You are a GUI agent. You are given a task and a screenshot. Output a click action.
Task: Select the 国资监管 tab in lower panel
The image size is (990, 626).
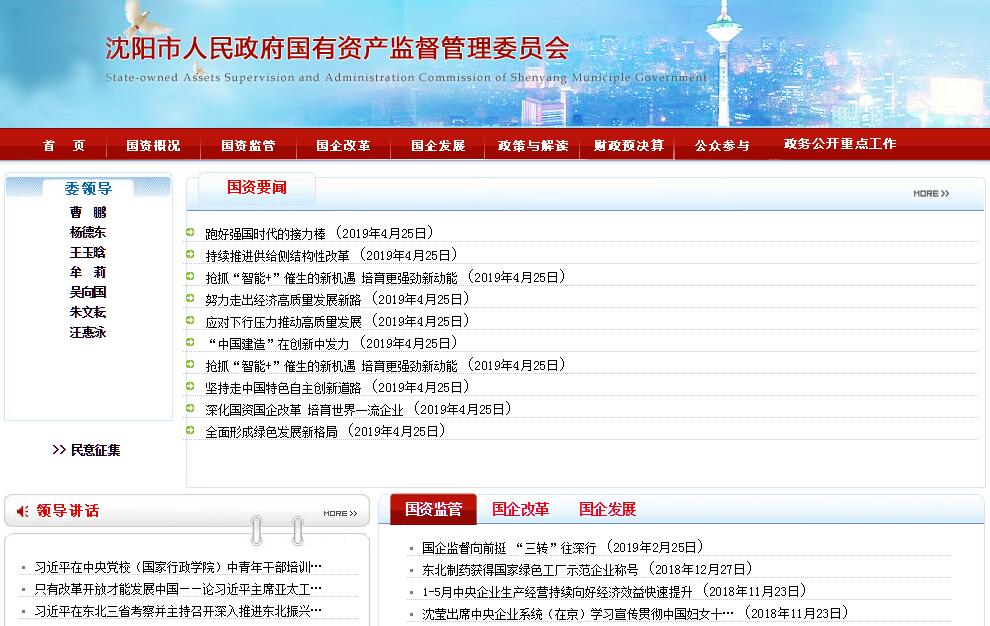click(433, 509)
